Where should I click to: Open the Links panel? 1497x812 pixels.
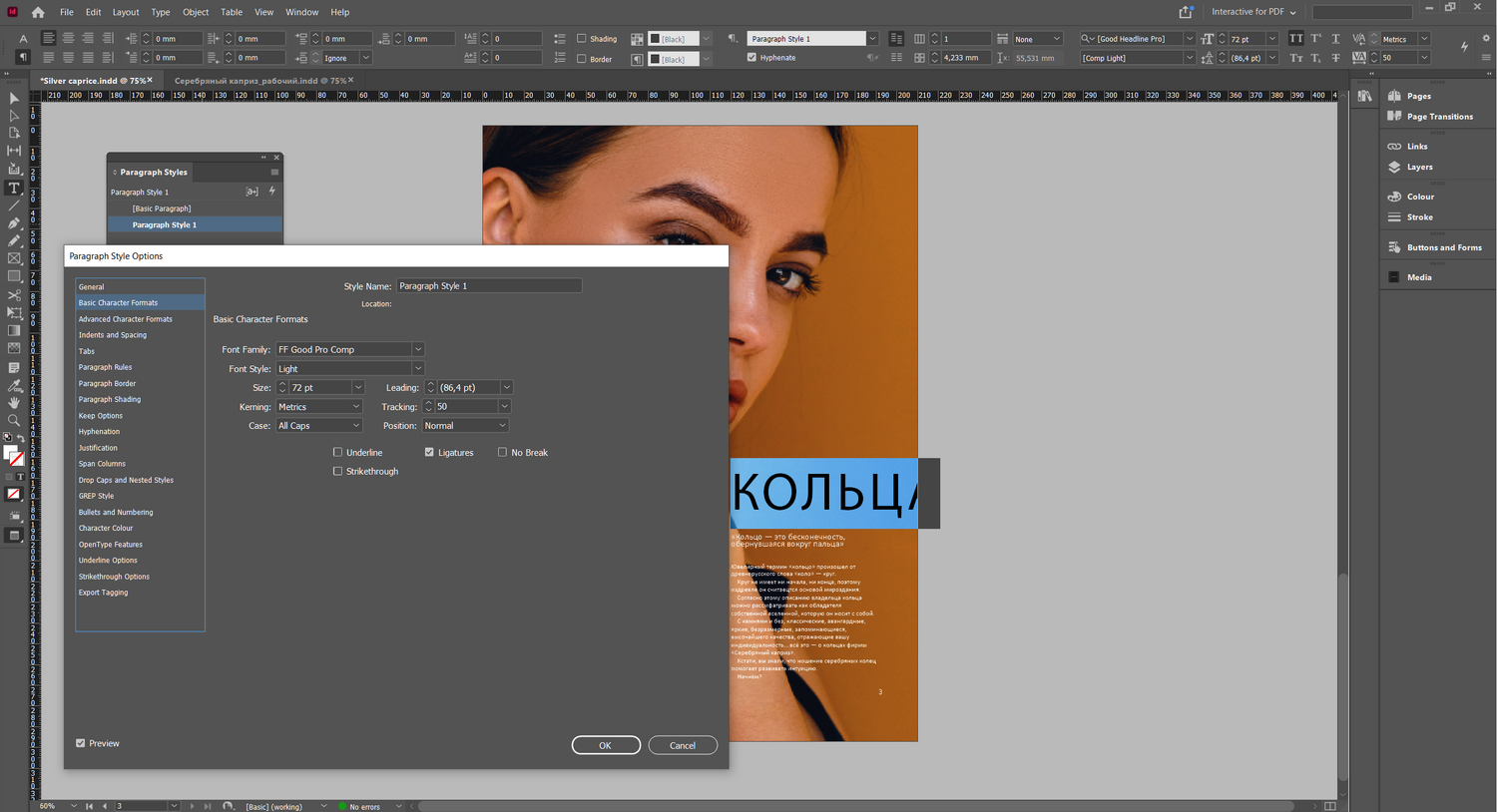click(x=1416, y=147)
